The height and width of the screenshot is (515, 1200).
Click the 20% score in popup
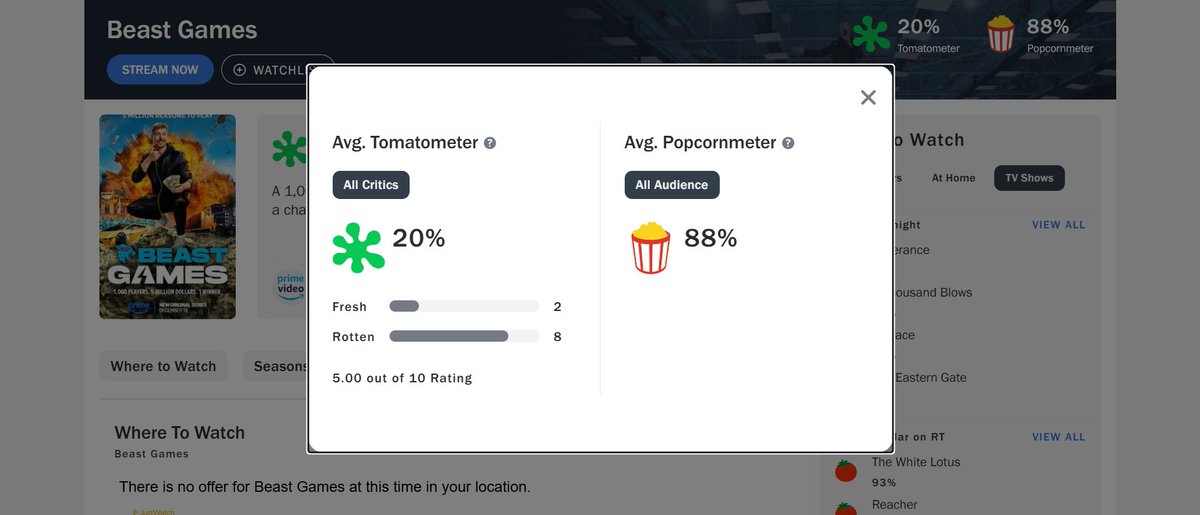point(419,238)
